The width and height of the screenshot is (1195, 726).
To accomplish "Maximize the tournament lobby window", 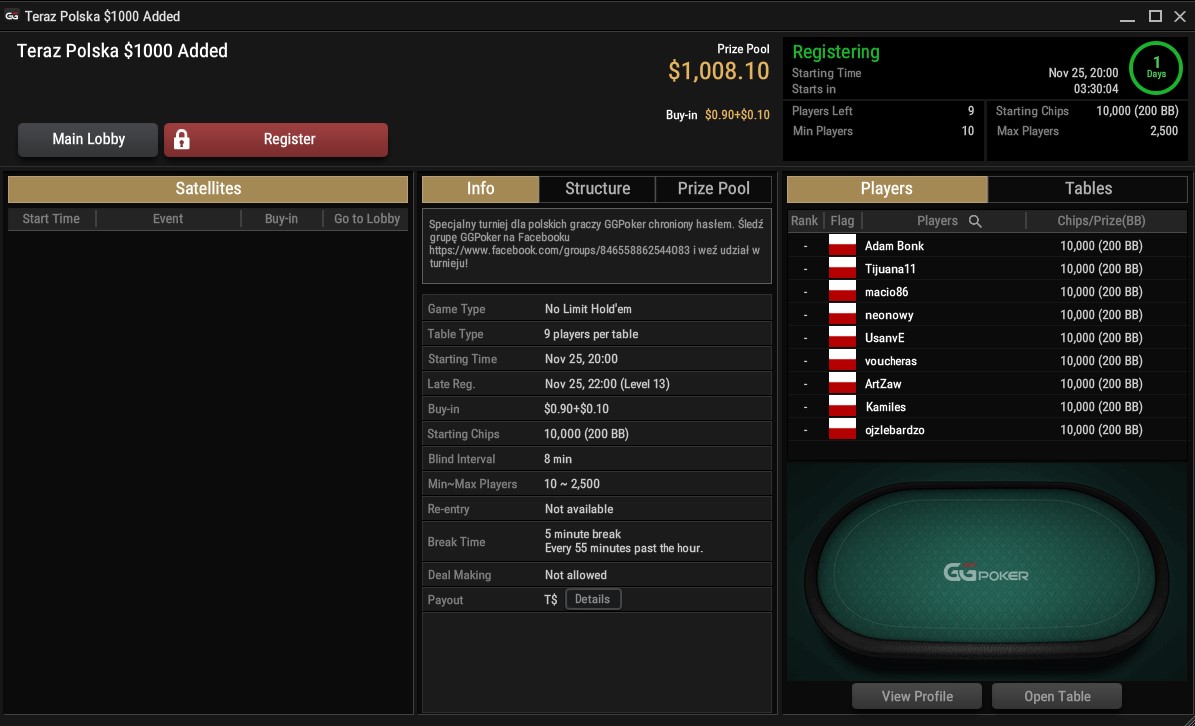I will pos(1155,16).
